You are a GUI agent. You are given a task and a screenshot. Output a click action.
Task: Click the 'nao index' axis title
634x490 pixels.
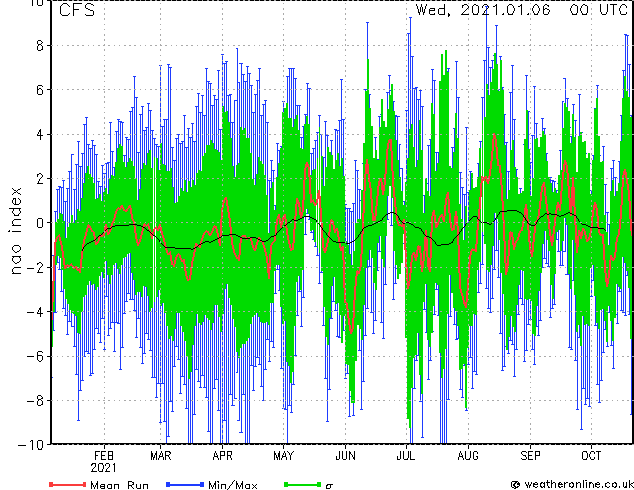pyautogui.click(x=15, y=231)
